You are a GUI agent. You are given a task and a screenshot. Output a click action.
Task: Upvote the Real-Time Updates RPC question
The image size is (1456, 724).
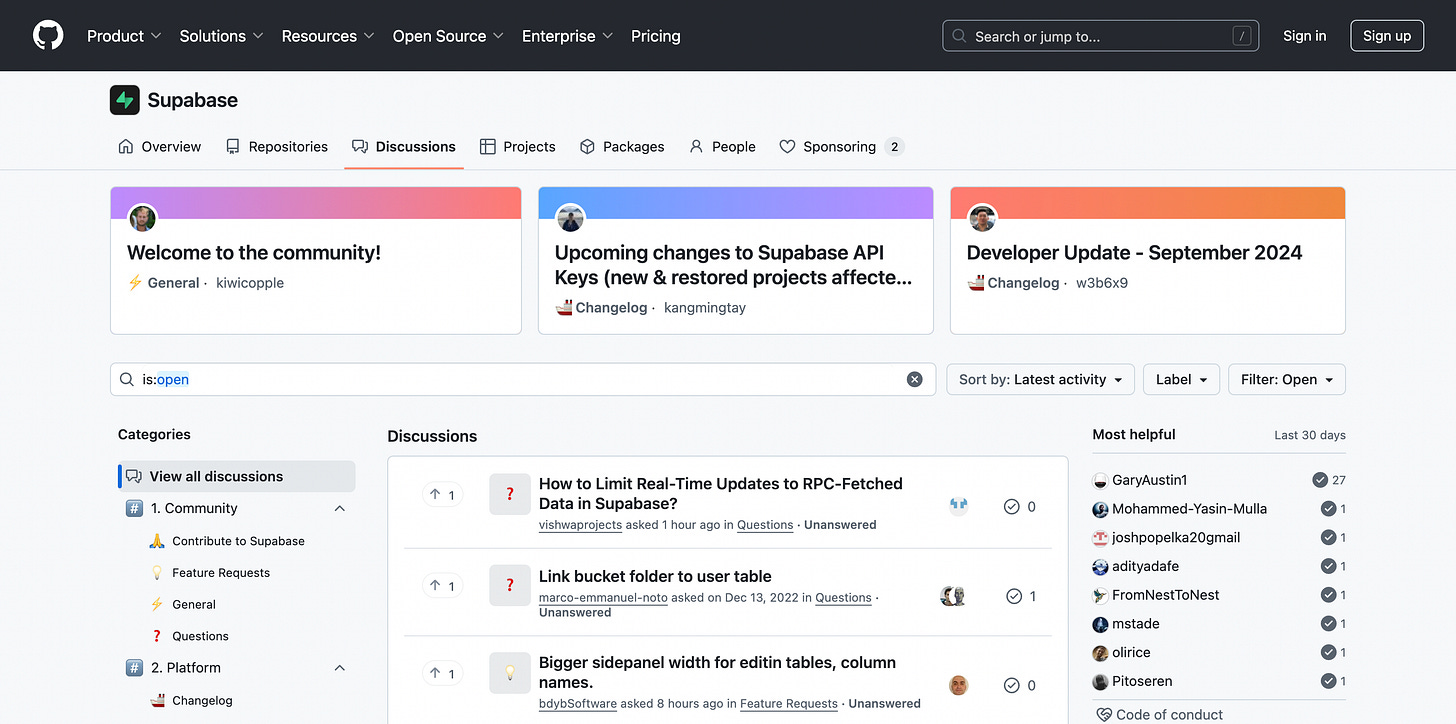442,494
